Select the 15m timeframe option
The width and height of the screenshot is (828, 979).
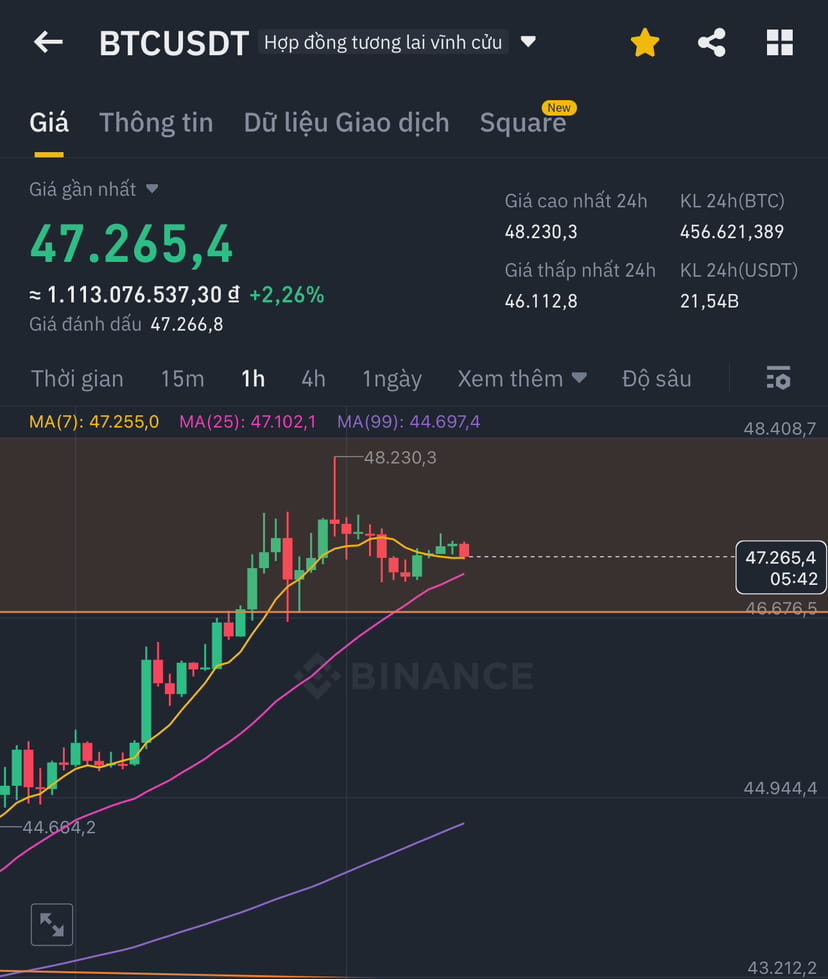pyautogui.click(x=182, y=378)
